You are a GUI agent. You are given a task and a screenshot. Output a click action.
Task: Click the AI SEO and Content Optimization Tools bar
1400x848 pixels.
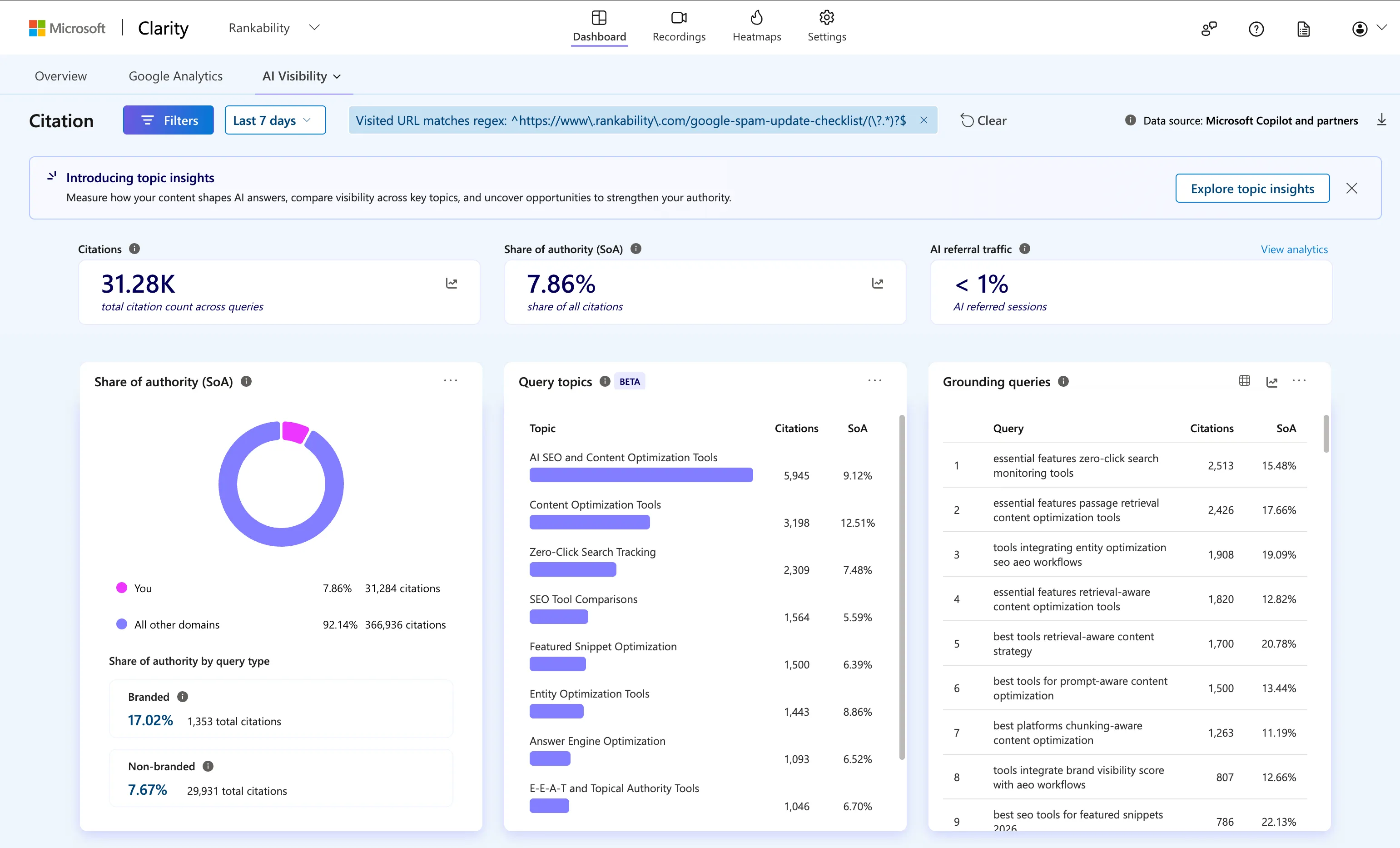point(641,475)
